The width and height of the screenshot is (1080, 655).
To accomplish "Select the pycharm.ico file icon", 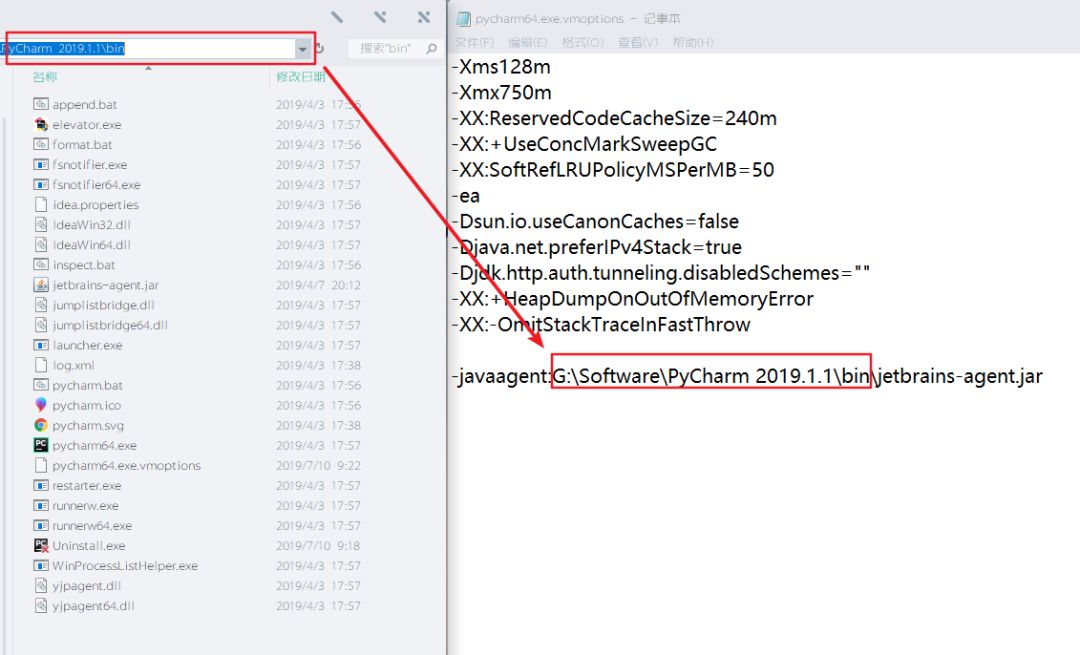I will point(41,405).
